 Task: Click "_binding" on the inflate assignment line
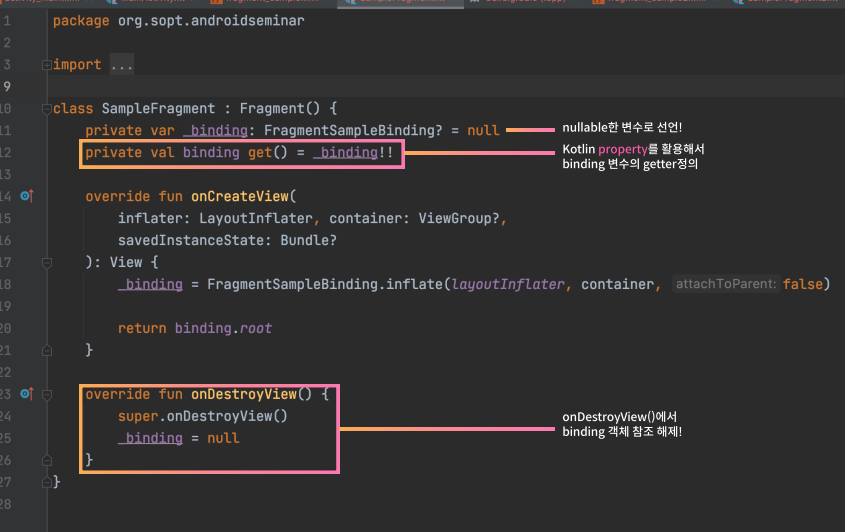[150, 284]
